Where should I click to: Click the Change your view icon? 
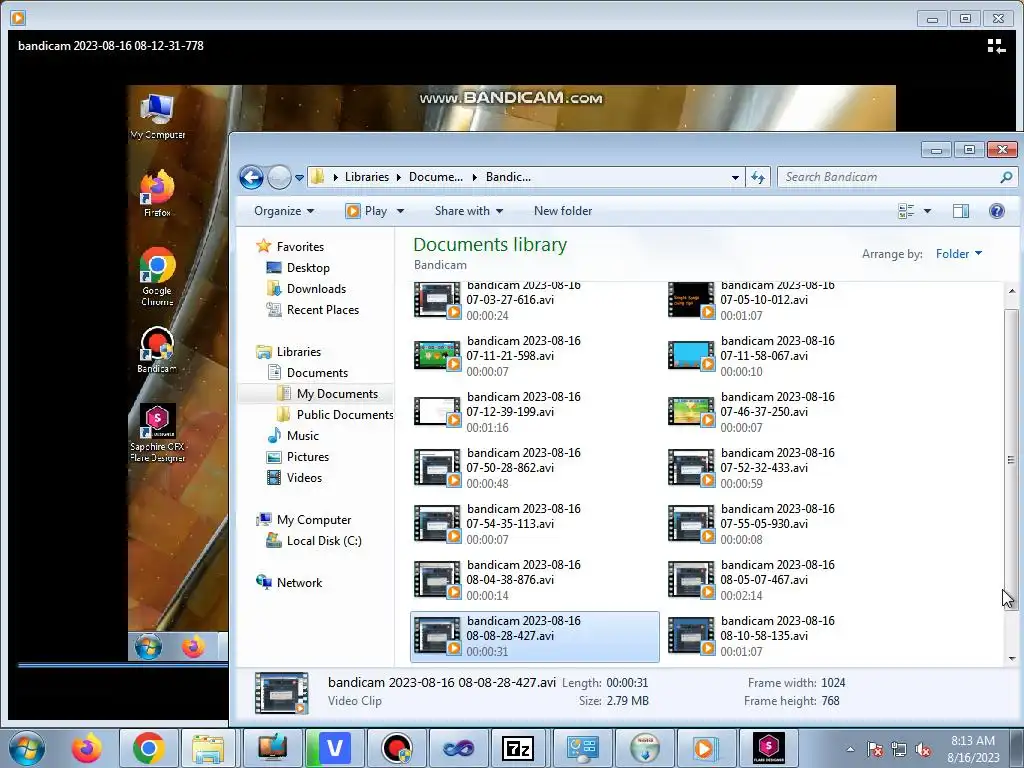[906, 211]
